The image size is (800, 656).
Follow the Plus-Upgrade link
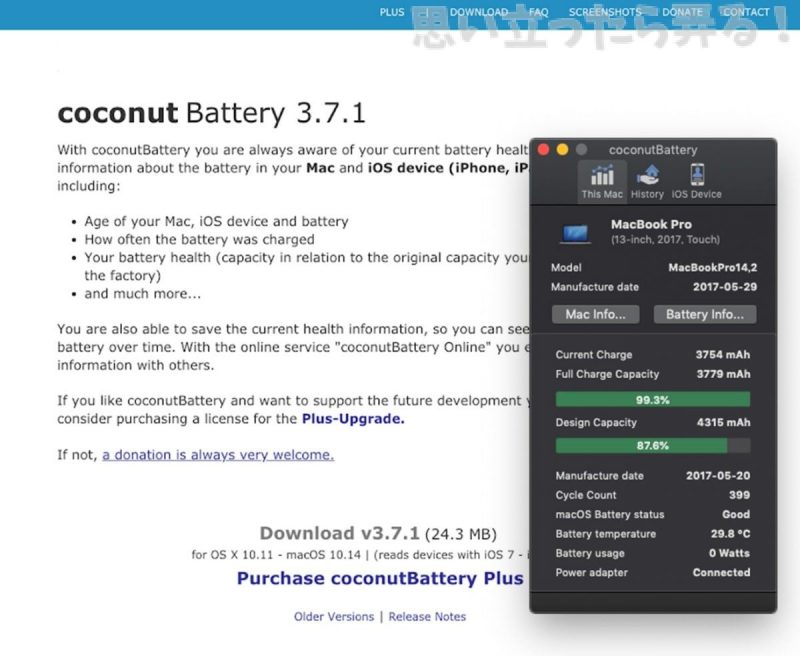click(x=353, y=419)
